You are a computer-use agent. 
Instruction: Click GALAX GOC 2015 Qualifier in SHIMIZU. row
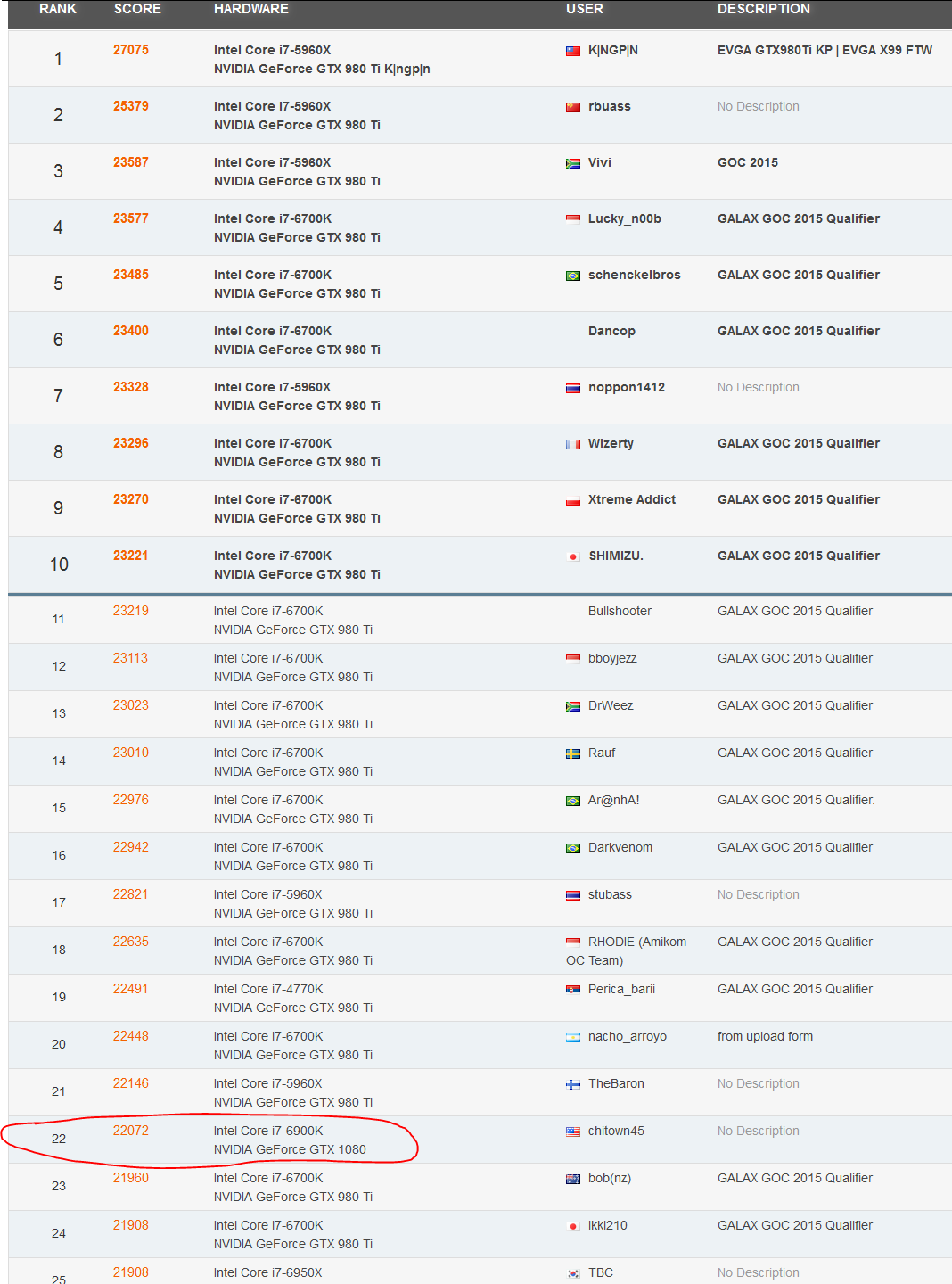(799, 556)
